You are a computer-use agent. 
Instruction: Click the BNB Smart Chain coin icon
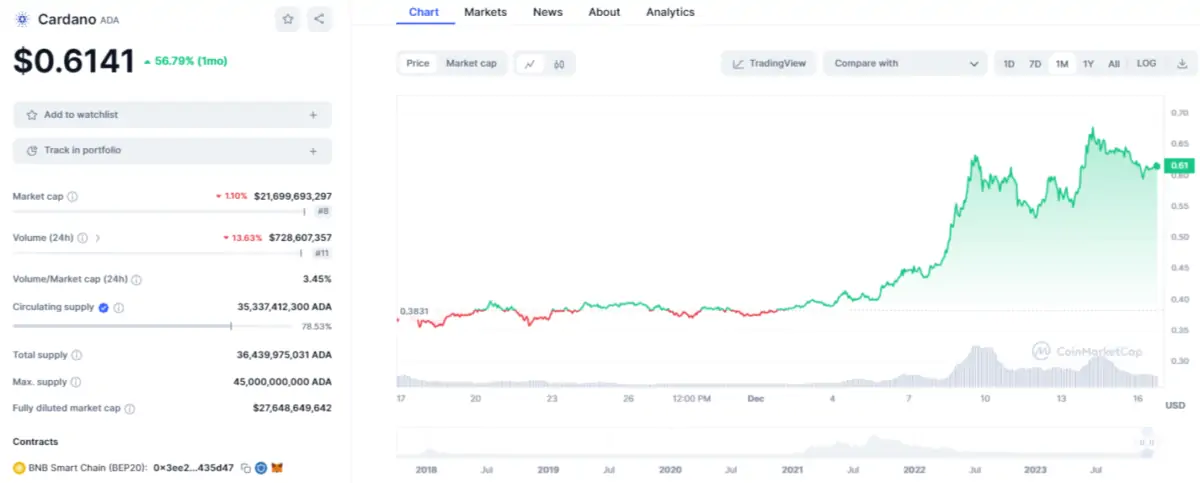click(18, 467)
